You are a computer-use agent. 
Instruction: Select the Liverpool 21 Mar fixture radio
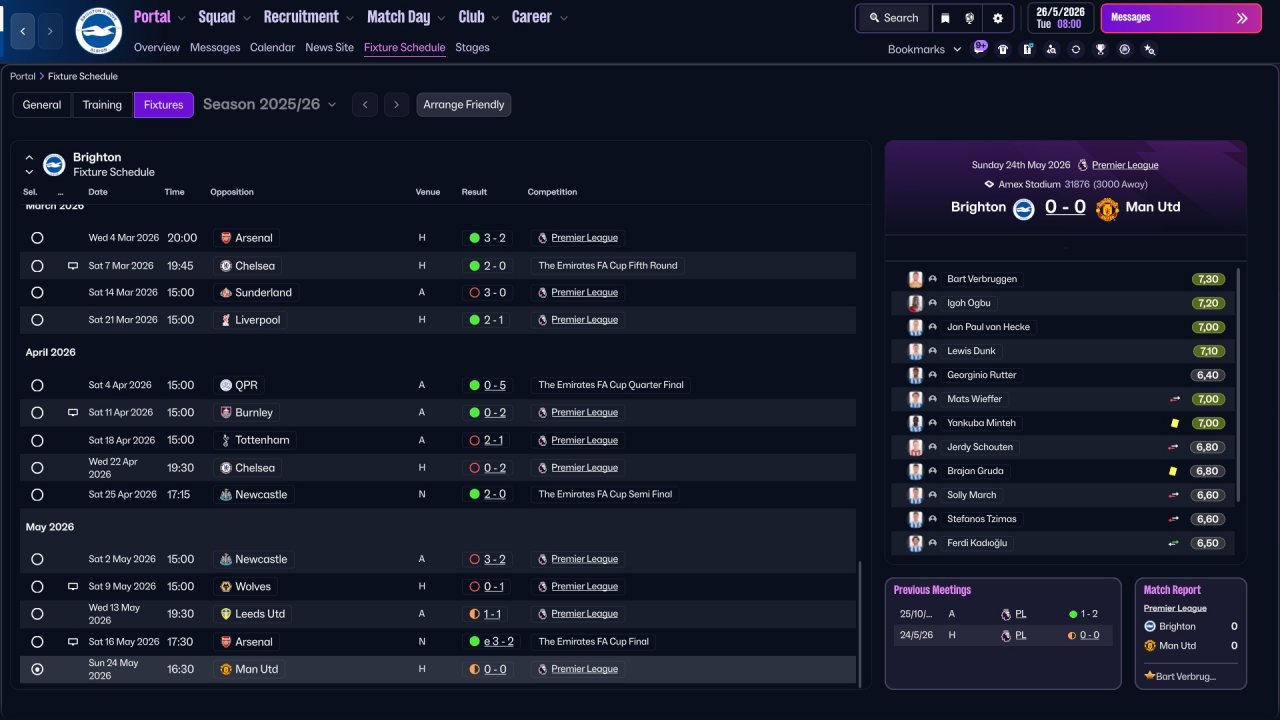pos(37,320)
